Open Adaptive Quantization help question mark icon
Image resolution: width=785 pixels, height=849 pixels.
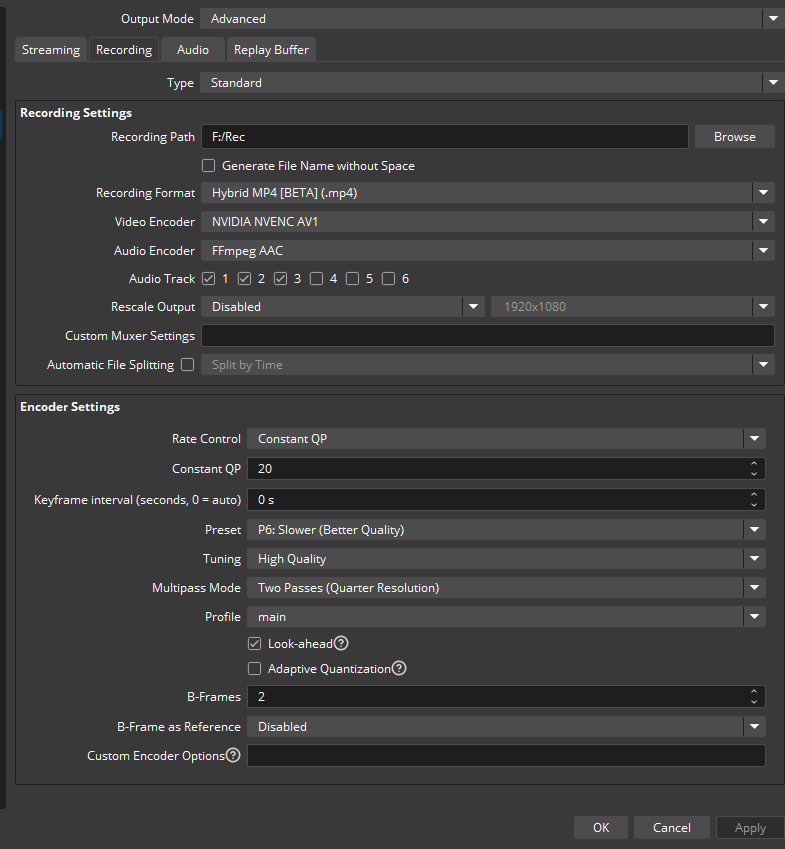pos(399,668)
